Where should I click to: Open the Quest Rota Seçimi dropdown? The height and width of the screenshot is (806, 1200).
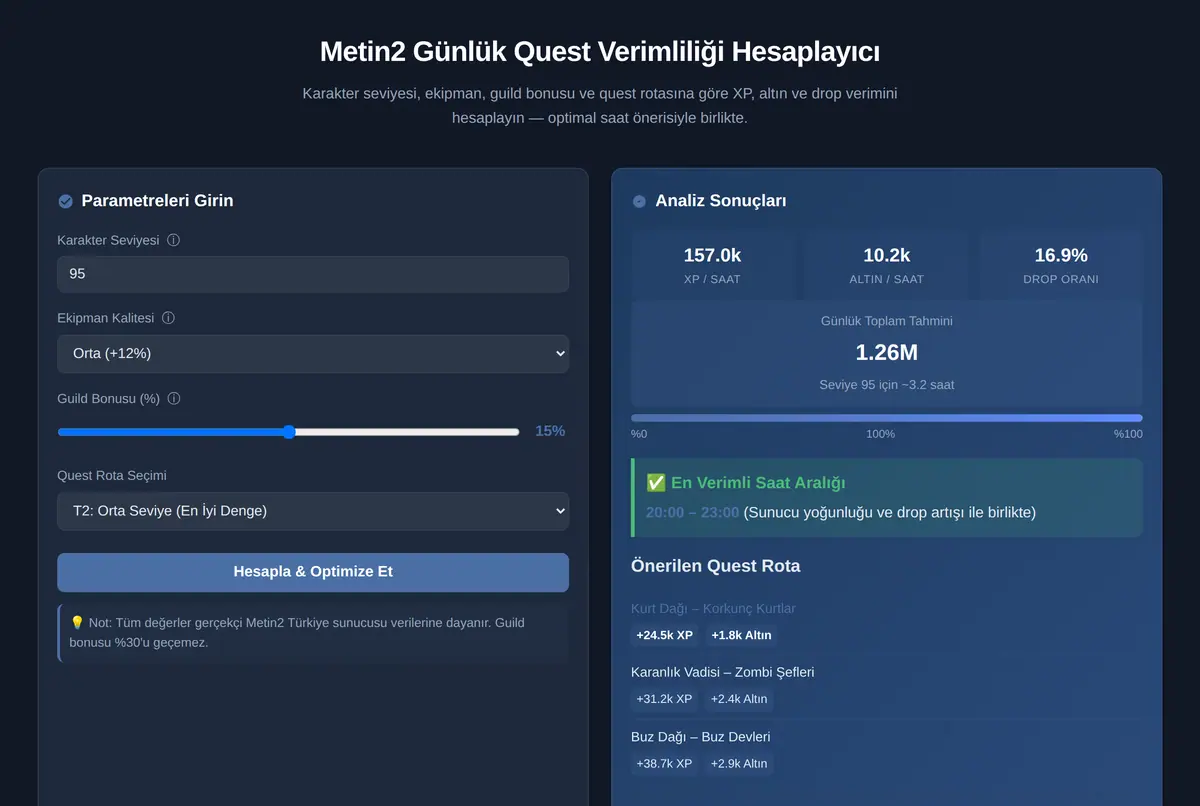[x=313, y=511]
